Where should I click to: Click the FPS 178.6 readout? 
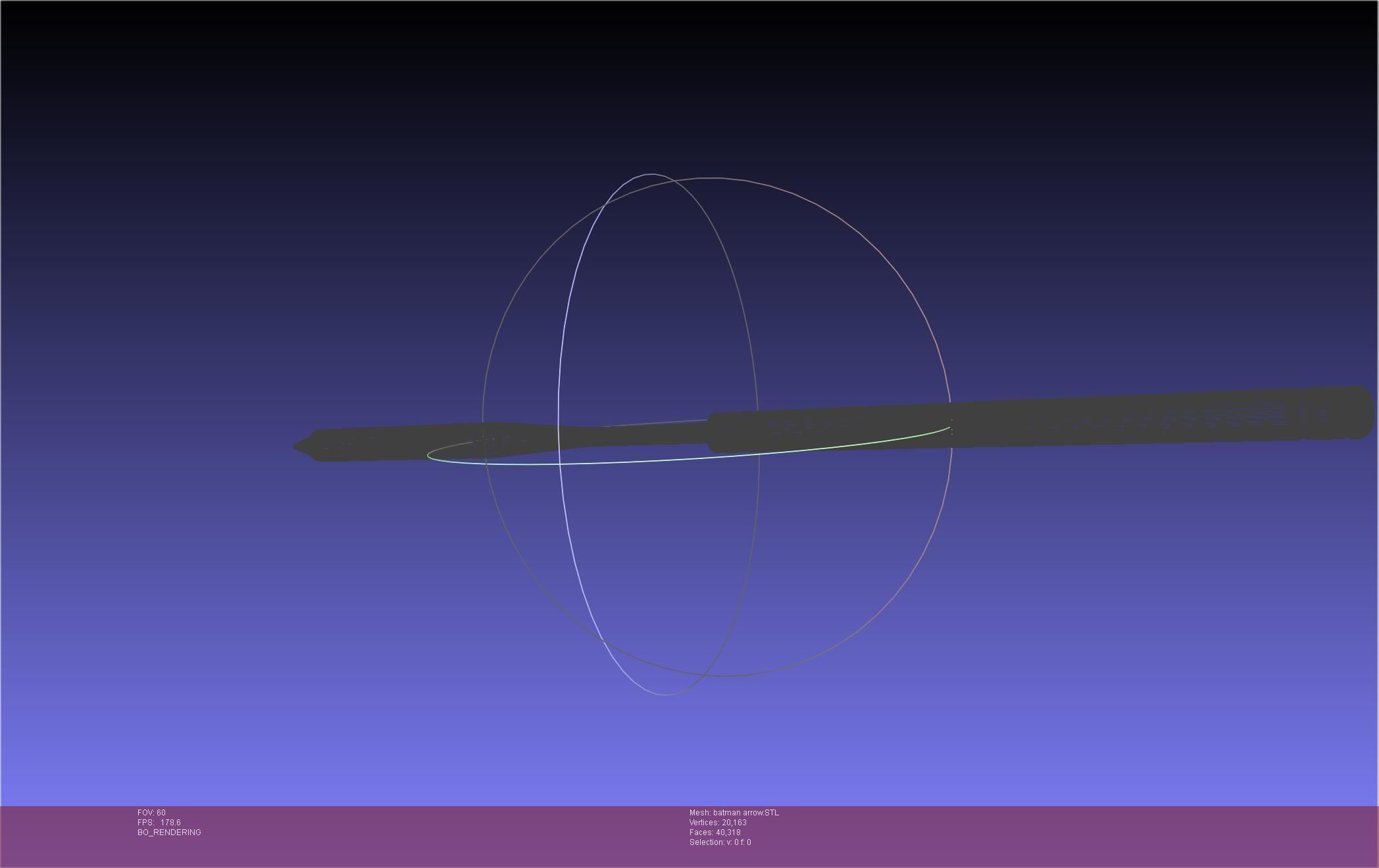tap(159, 823)
